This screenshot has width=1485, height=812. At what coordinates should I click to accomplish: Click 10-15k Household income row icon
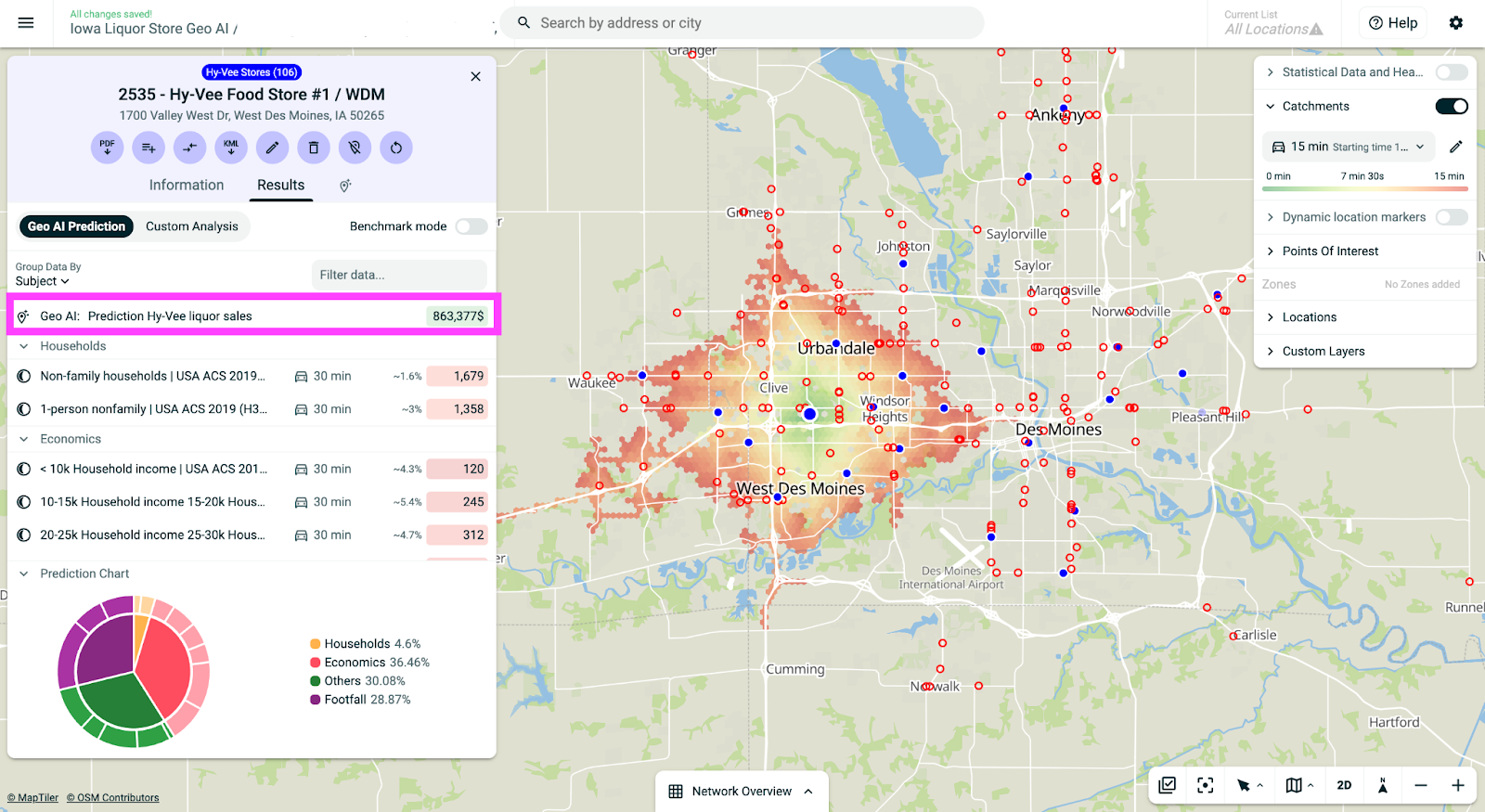point(24,502)
